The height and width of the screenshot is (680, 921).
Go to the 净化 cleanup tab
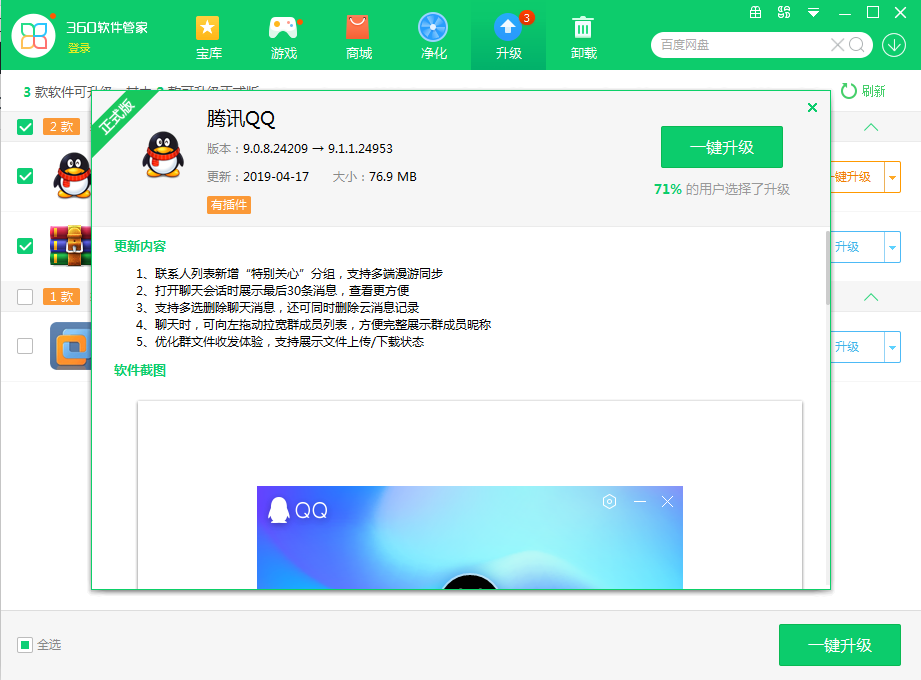tap(433, 37)
